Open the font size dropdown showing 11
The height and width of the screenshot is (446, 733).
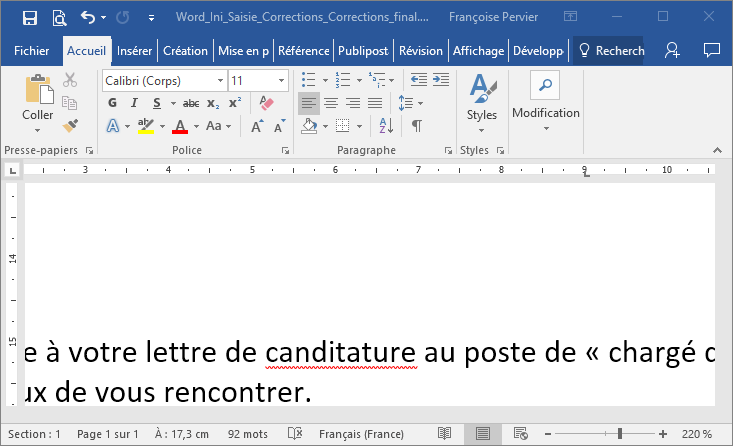coord(257,80)
